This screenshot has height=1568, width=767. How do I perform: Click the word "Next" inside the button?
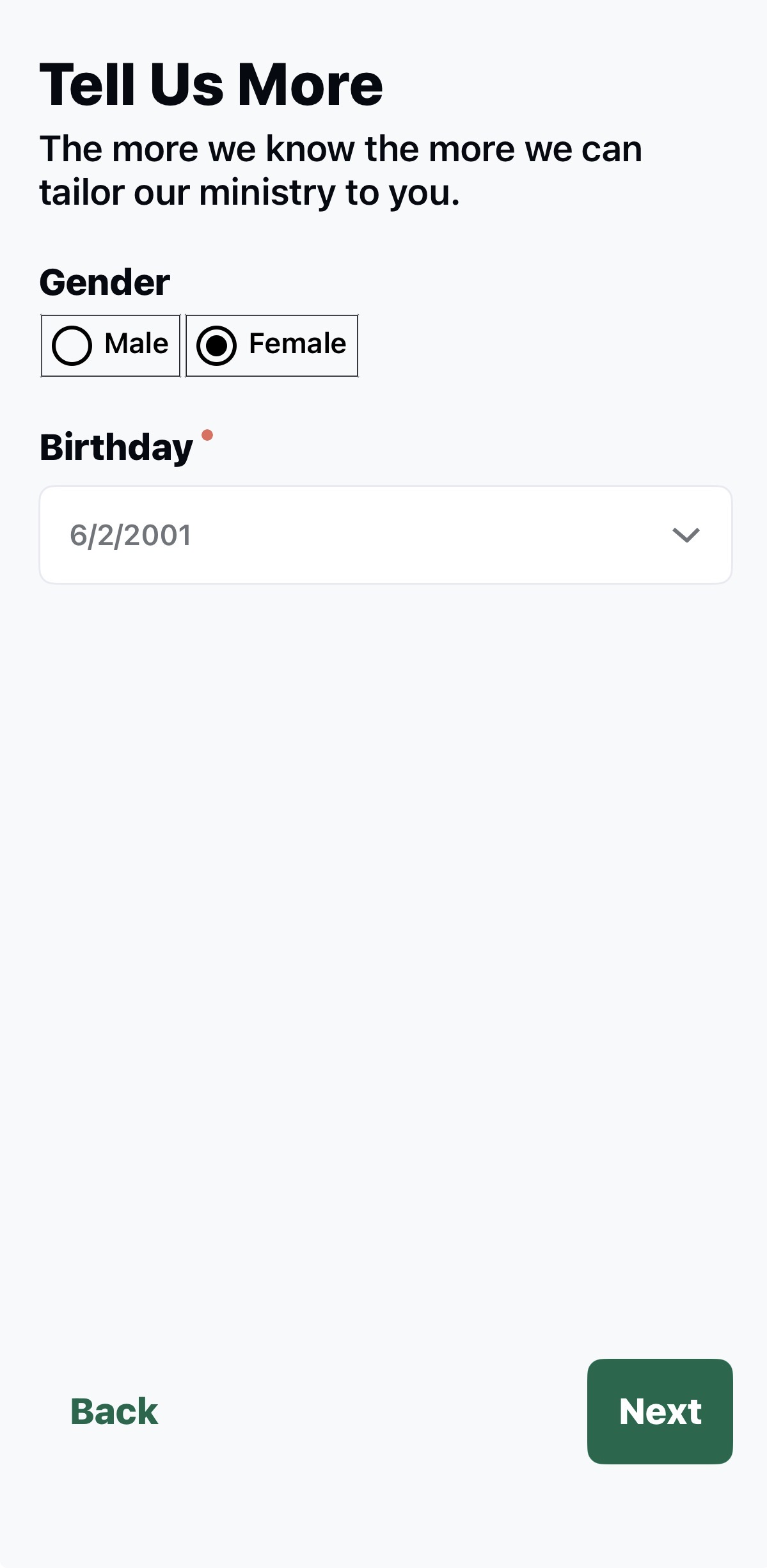(x=660, y=1411)
